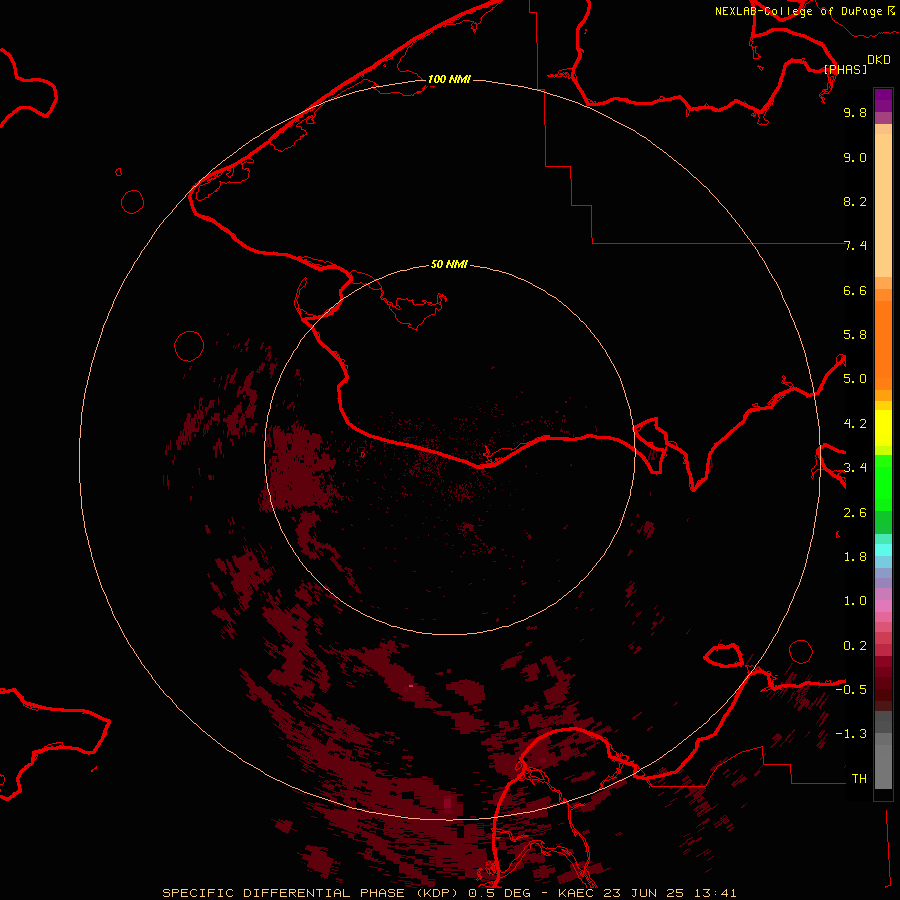Click the 100 NMI range ring label
Screen dimensions: 900x900
(449, 79)
